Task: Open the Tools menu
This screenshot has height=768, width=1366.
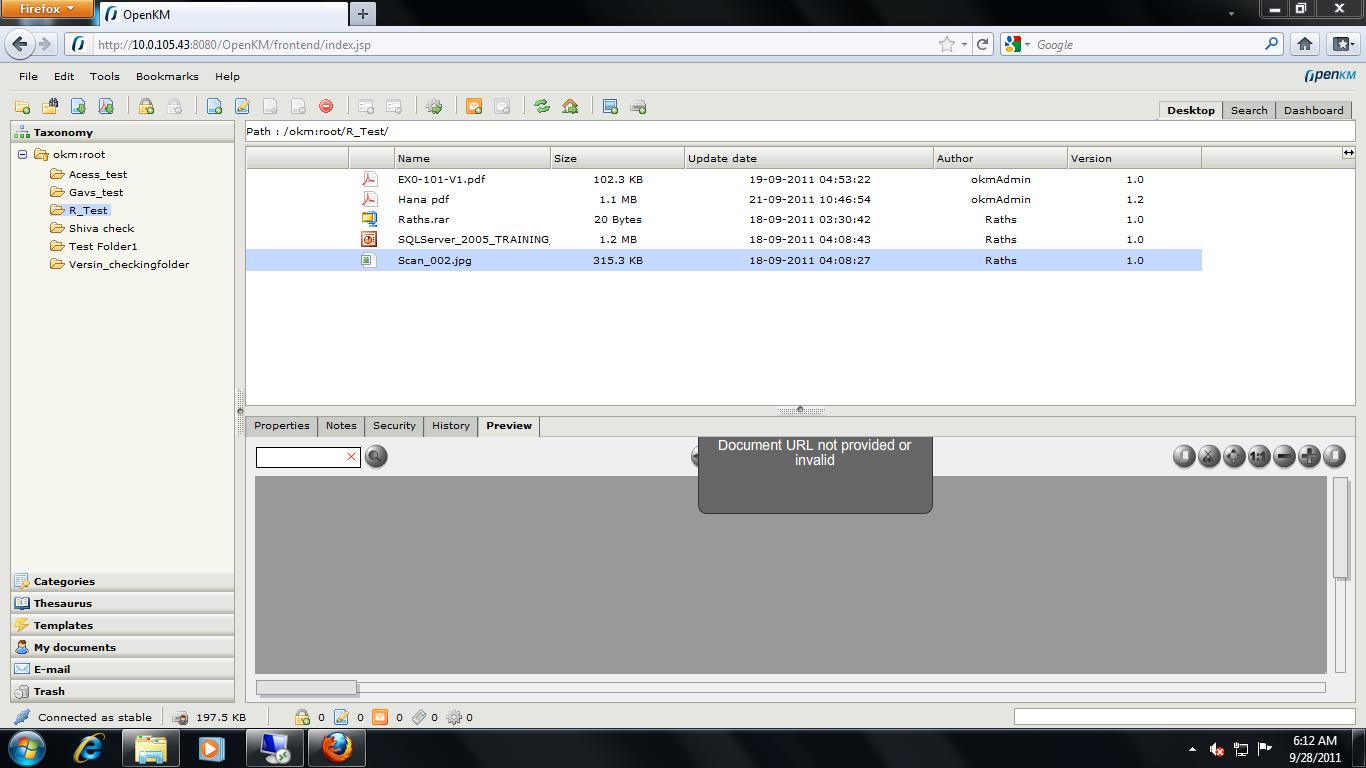Action: [104, 76]
